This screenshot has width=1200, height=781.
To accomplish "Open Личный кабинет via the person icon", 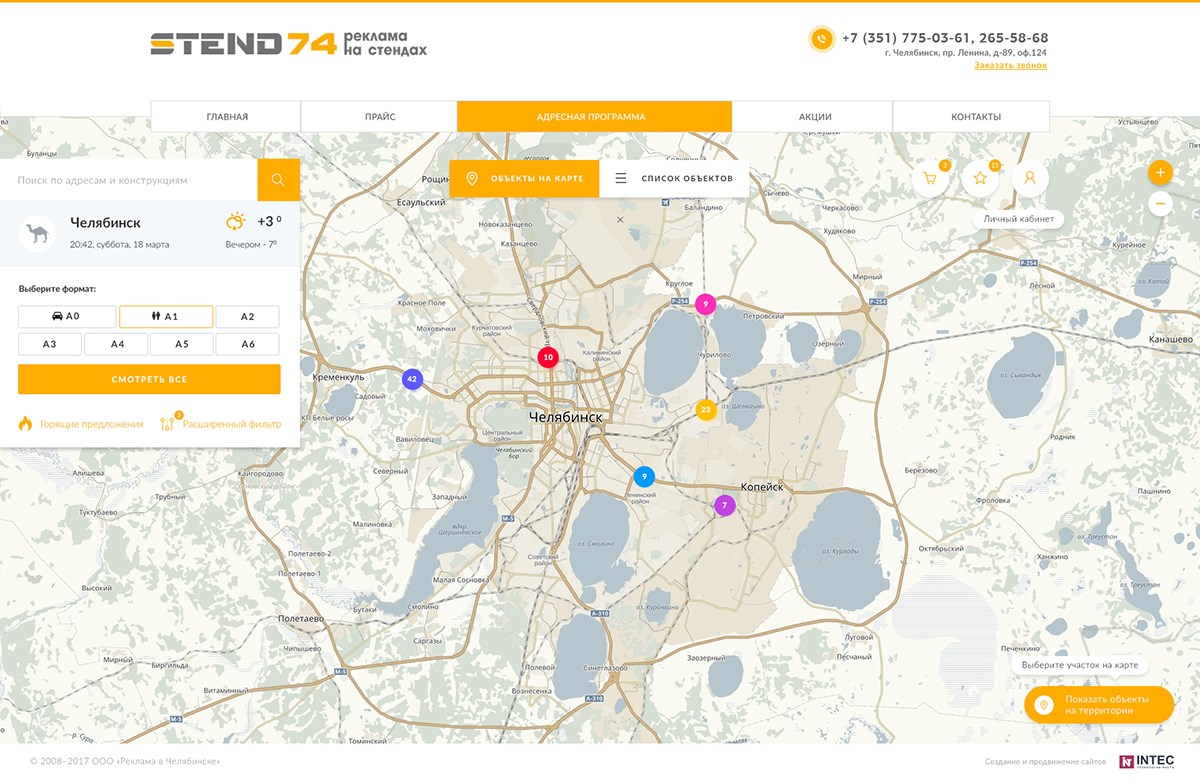I will coord(1029,177).
